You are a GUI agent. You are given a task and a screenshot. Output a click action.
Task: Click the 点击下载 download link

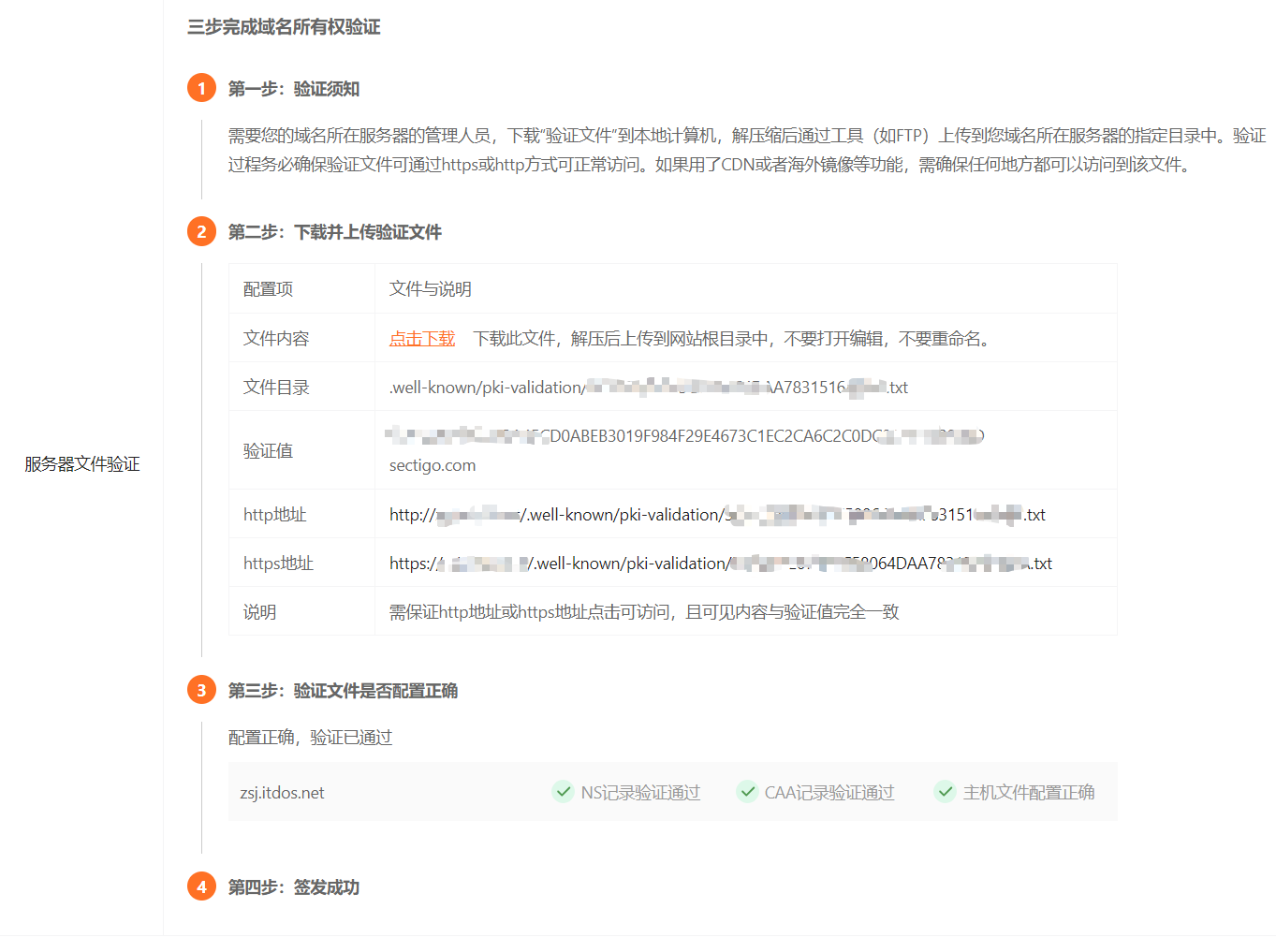pos(422,339)
